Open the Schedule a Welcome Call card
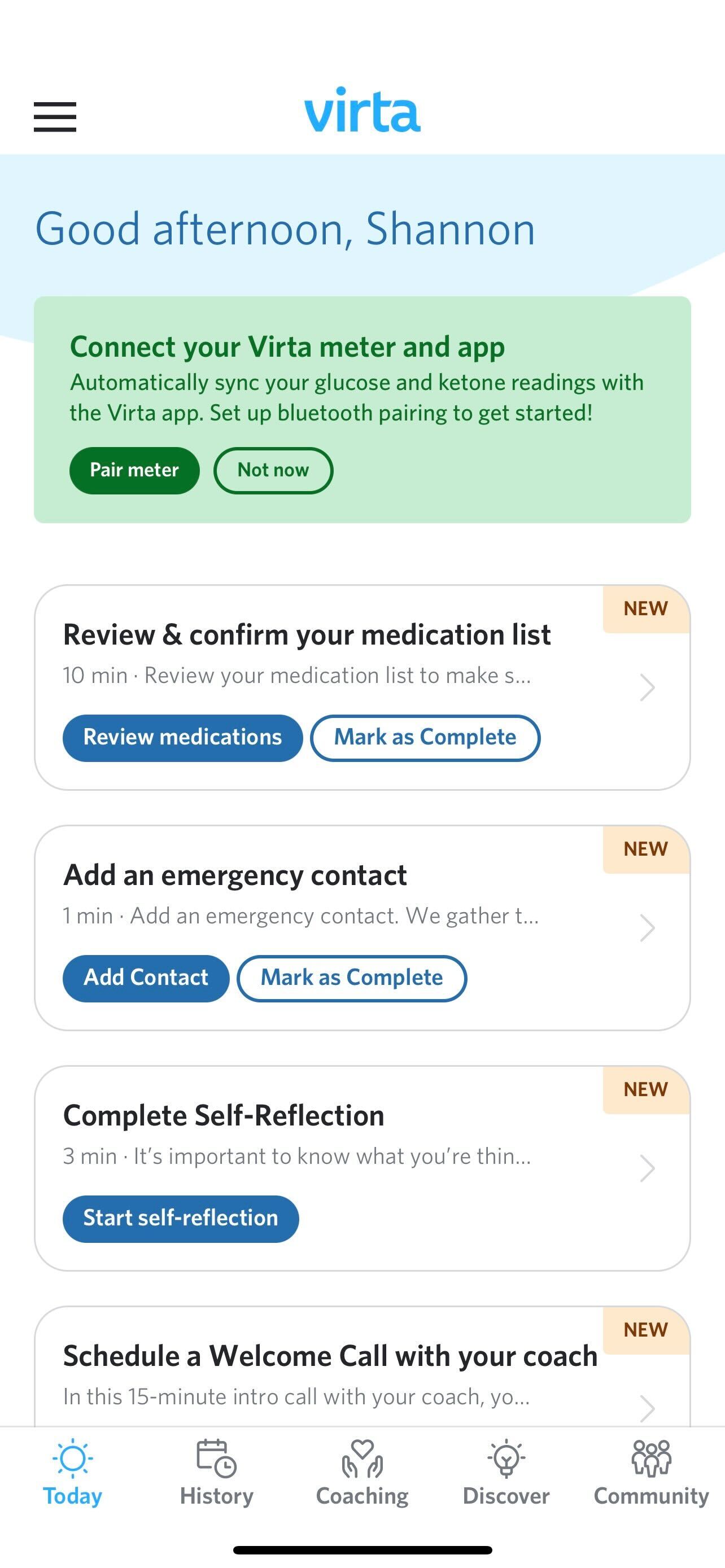The image size is (725, 1568). 330,1357
